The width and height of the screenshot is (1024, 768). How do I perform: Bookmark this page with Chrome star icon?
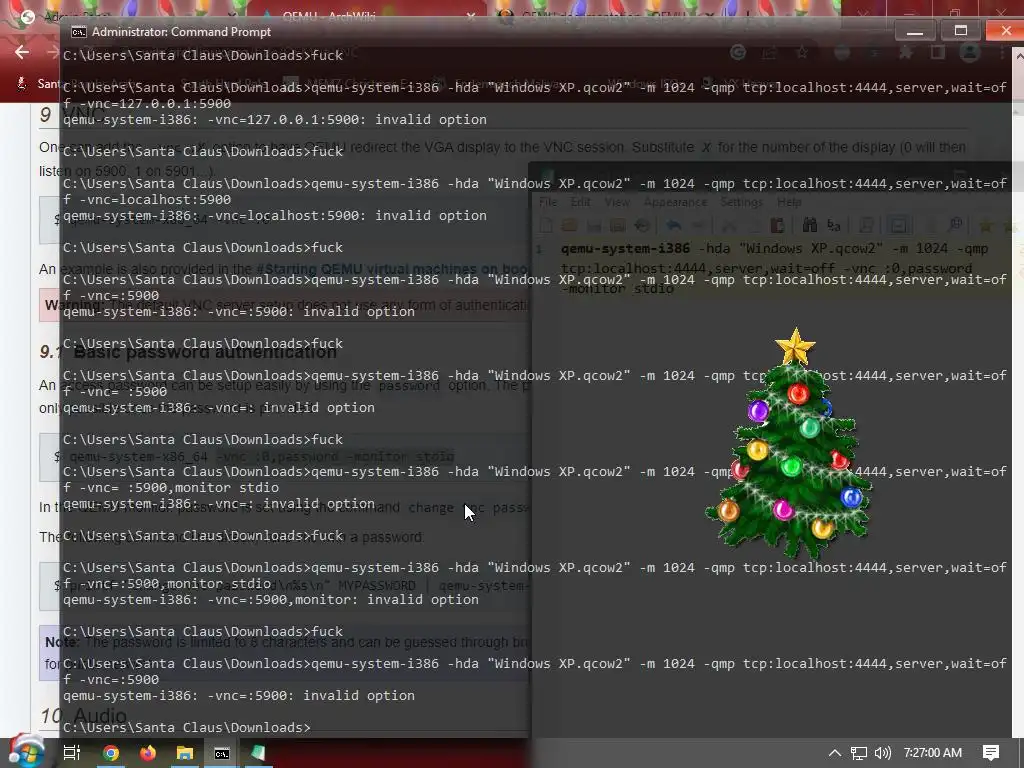tap(802, 53)
